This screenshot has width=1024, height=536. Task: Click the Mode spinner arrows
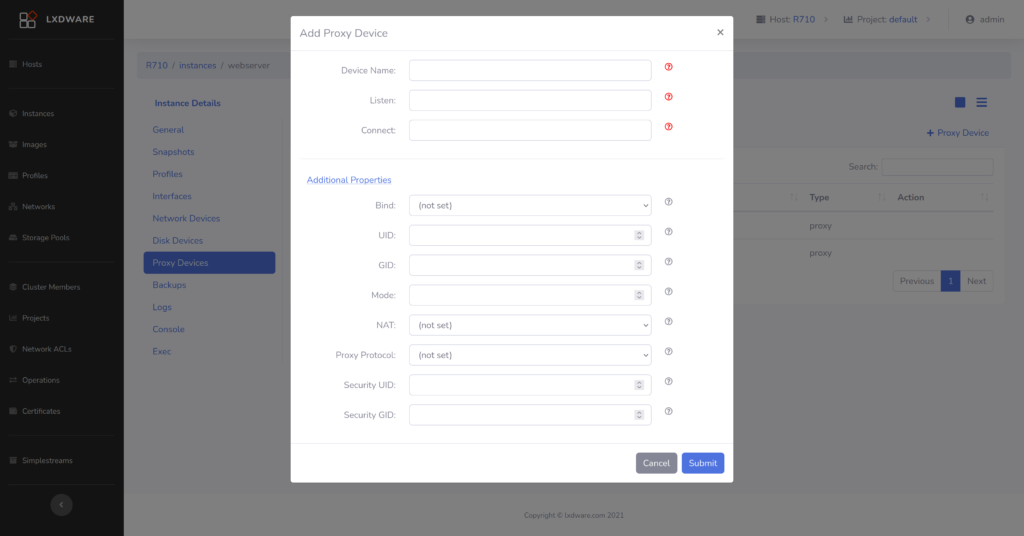pyautogui.click(x=639, y=295)
